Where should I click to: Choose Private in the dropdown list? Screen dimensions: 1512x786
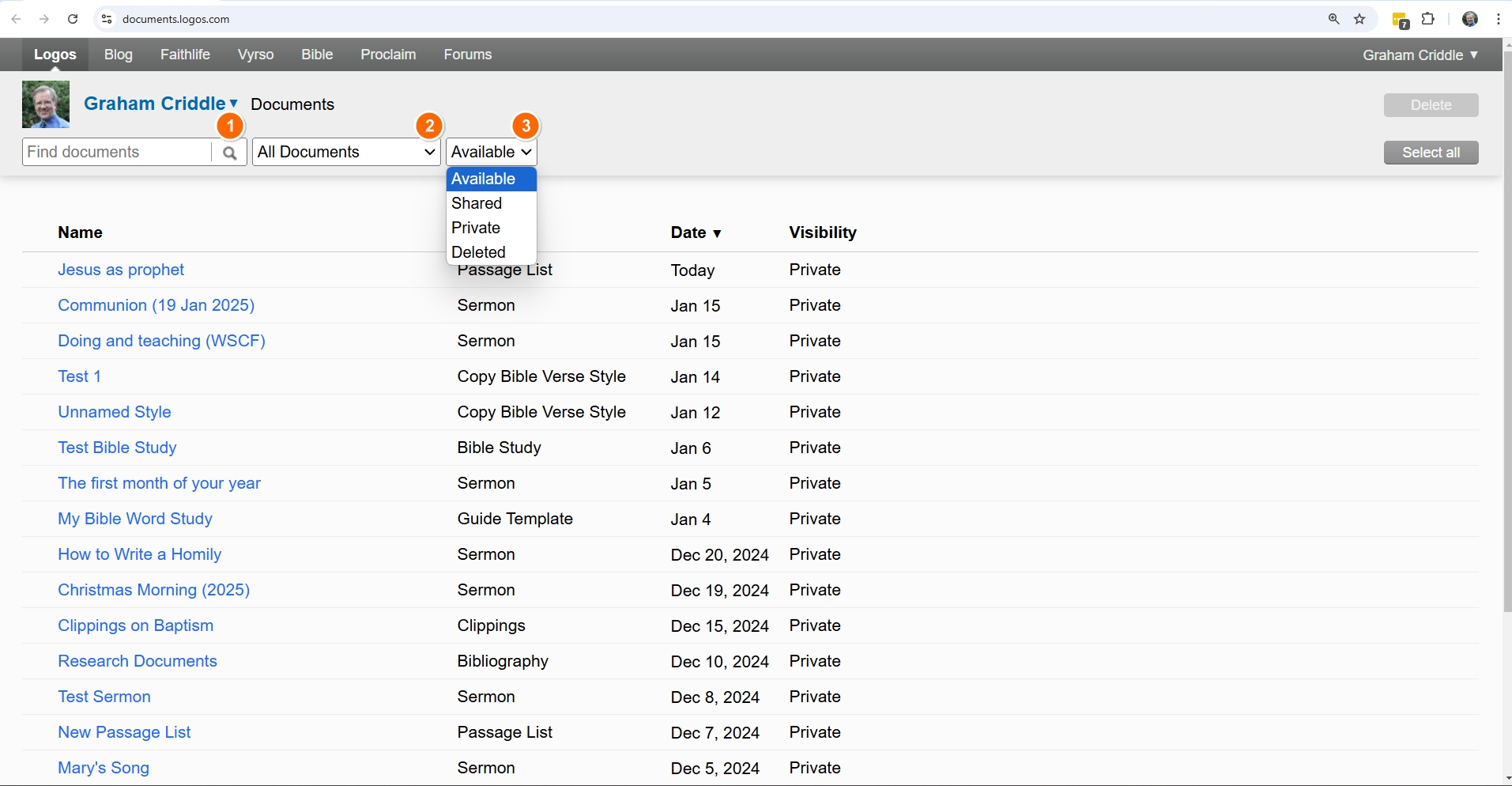point(492,228)
